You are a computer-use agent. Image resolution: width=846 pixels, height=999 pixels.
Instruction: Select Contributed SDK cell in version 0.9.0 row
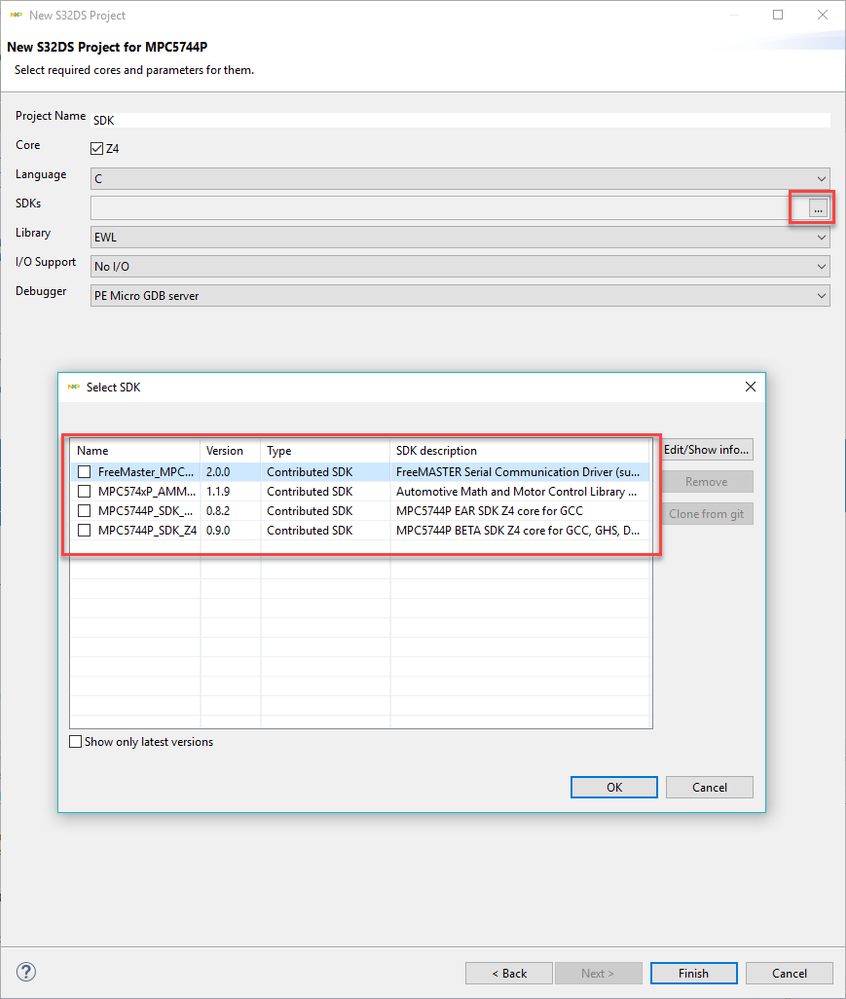click(310, 531)
